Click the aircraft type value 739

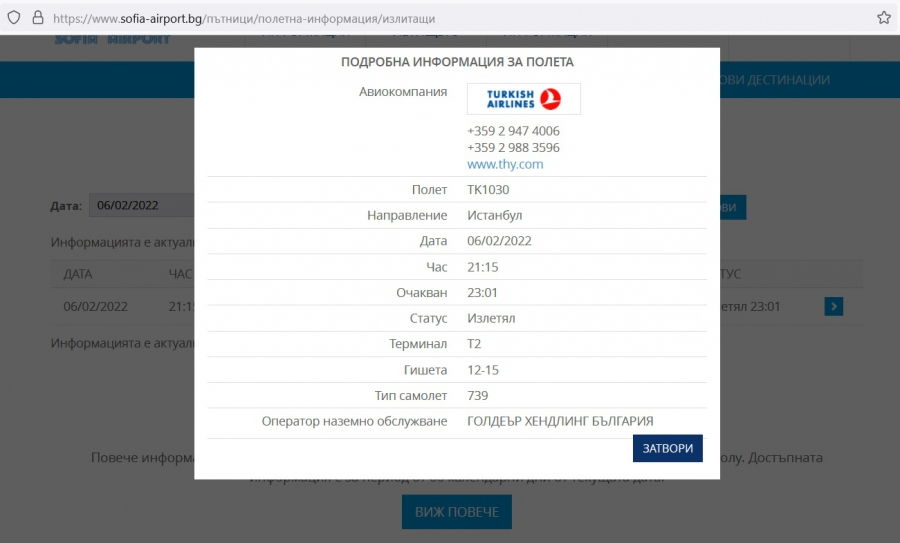click(x=478, y=395)
